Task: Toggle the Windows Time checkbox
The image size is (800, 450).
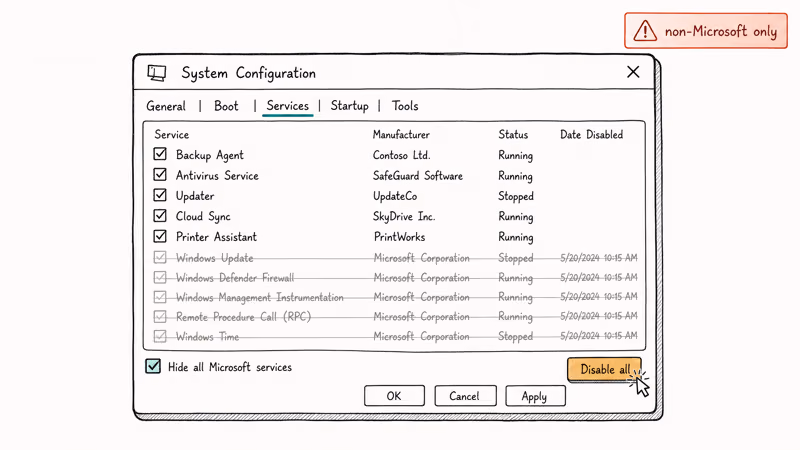Action: tap(160, 336)
